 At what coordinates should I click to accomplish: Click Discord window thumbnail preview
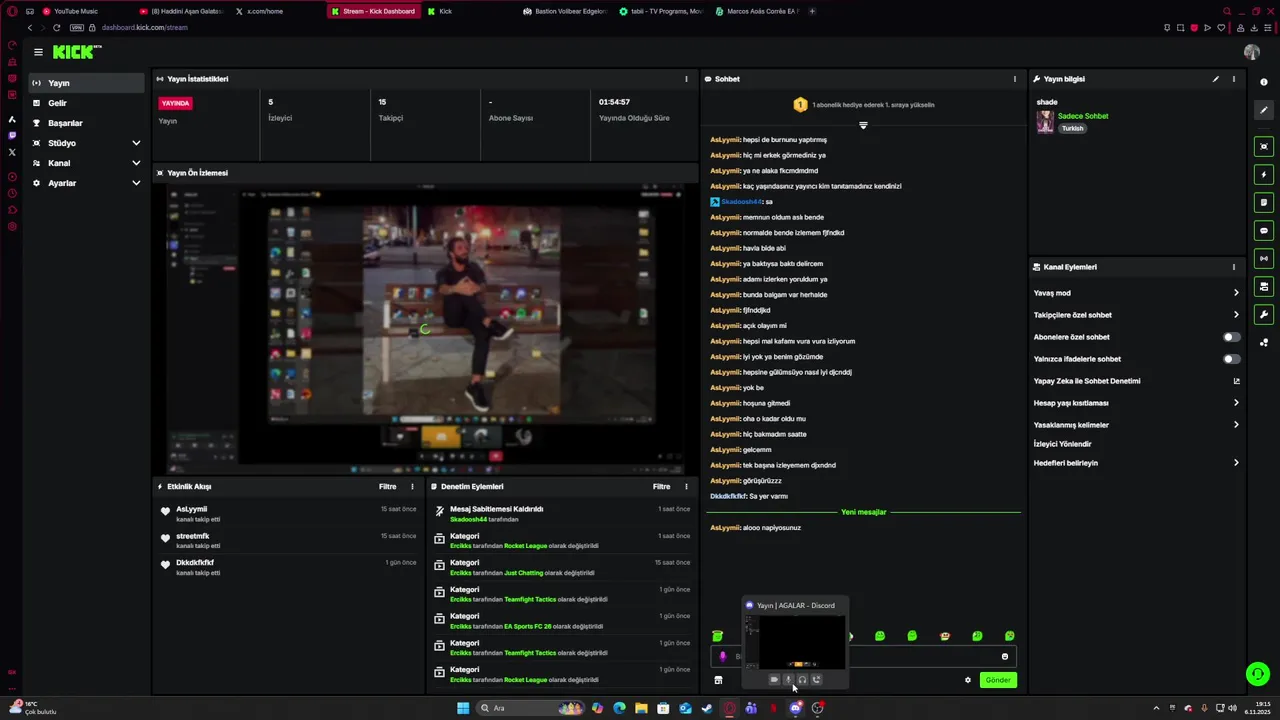[x=795, y=641]
